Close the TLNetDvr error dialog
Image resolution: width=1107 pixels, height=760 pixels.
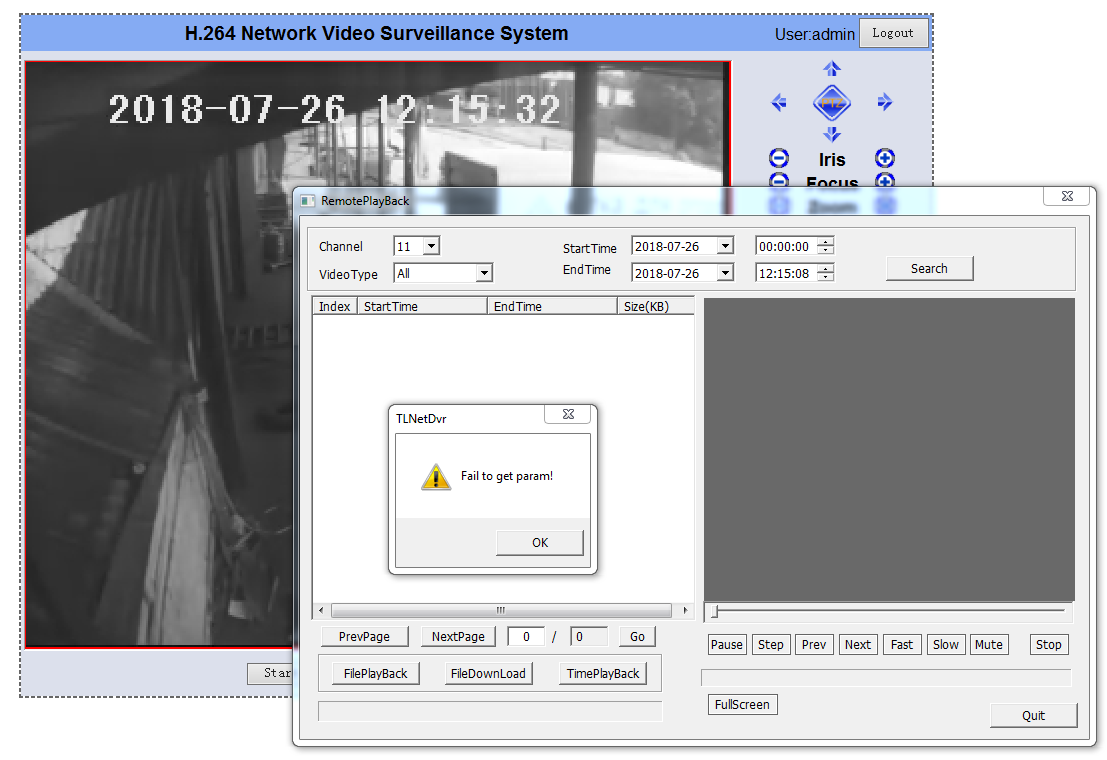tap(568, 414)
